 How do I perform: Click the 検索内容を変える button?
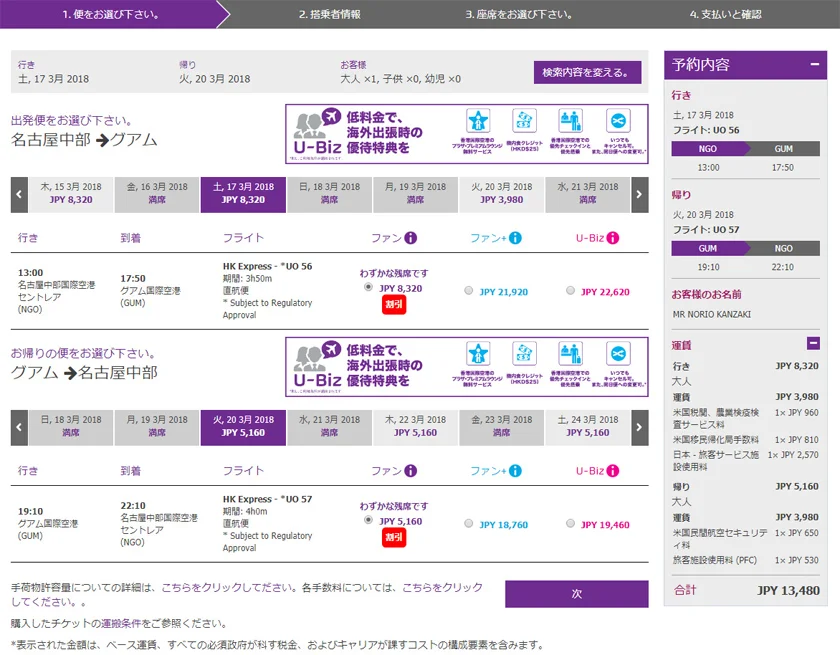click(x=587, y=72)
